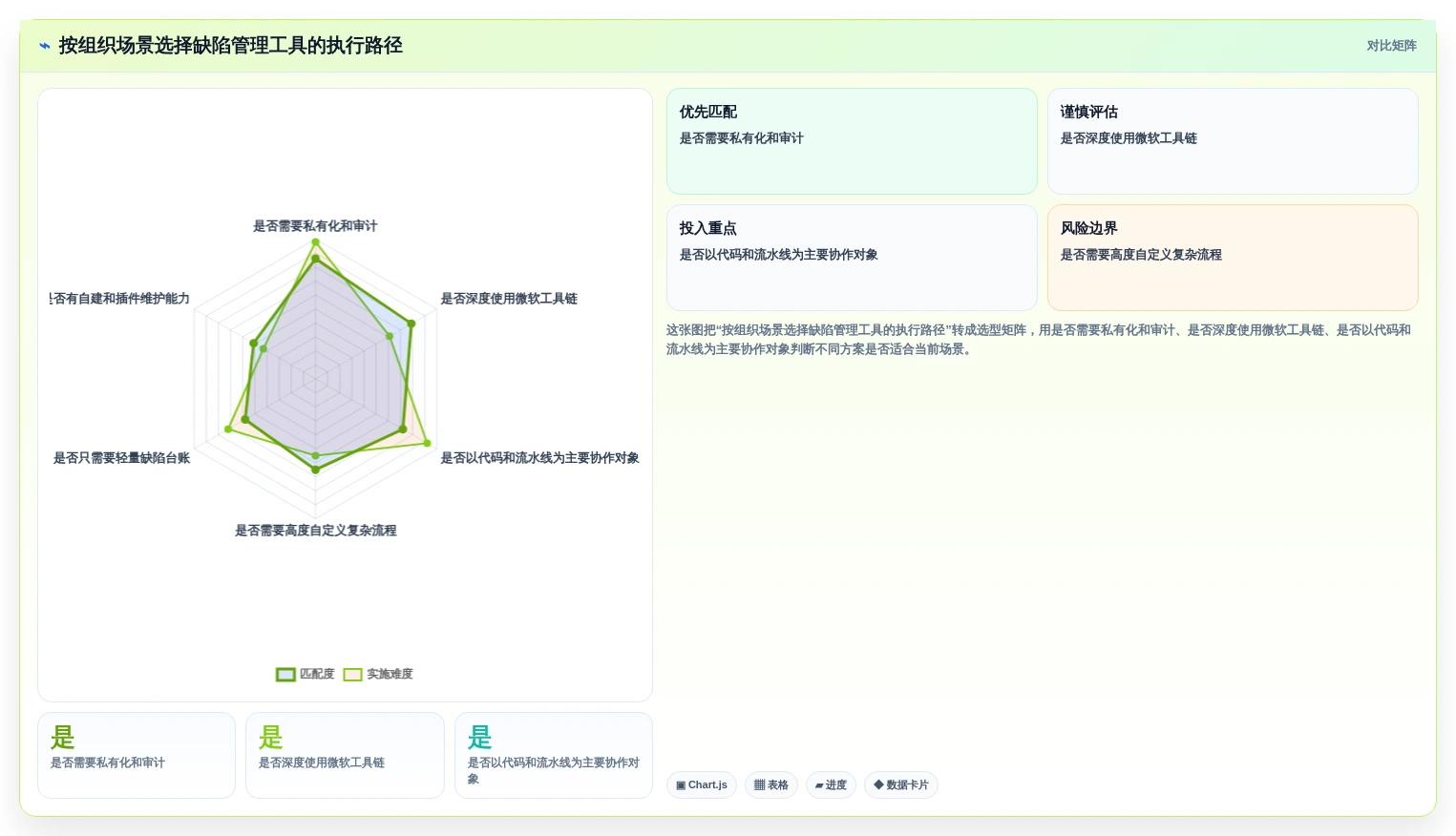
Task: Click the radar axis label 是否只需要轻量缺陷台账
Action: coord(121,458)
